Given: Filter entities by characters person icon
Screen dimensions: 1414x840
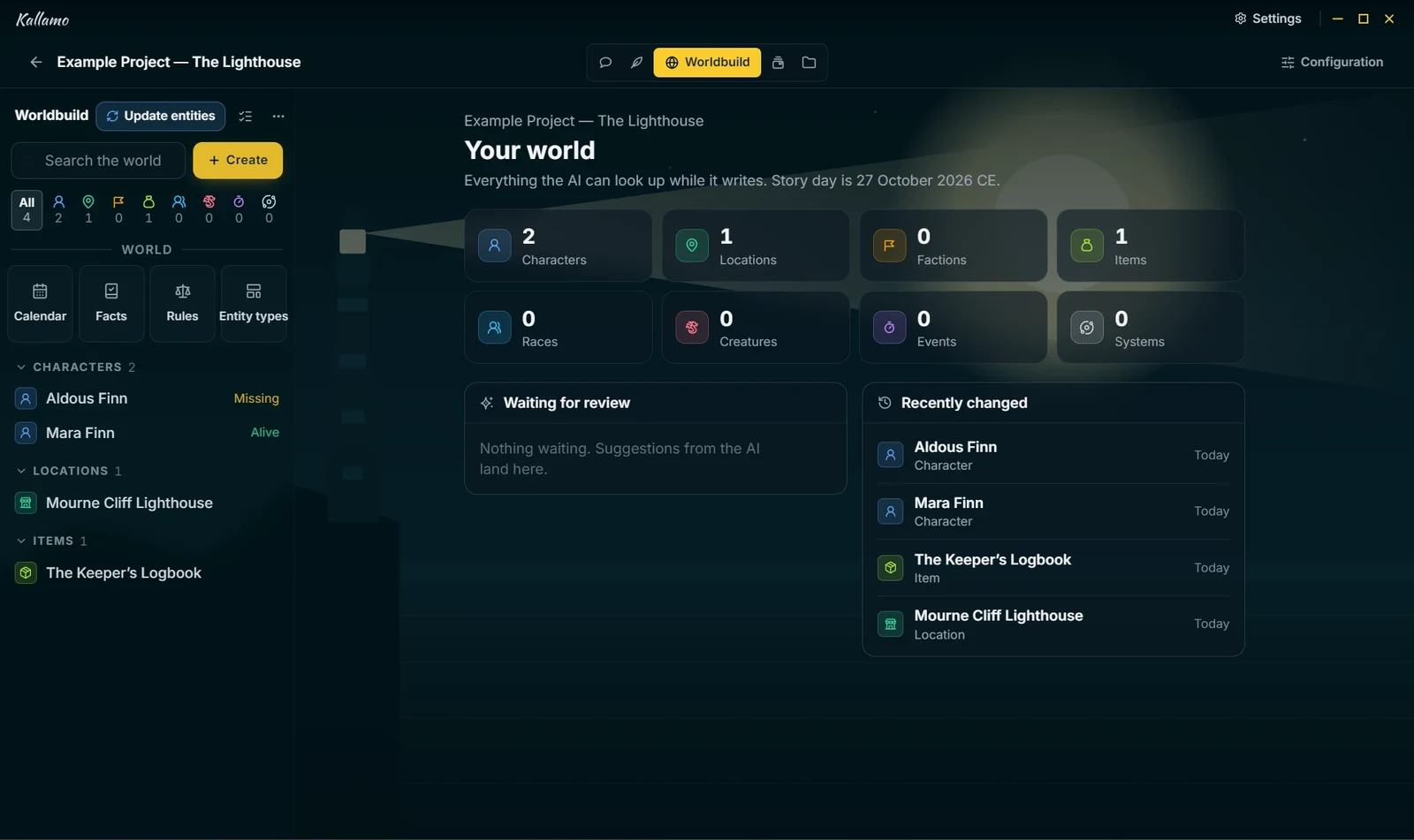Looking at the screenshot, I should [58, 209].
